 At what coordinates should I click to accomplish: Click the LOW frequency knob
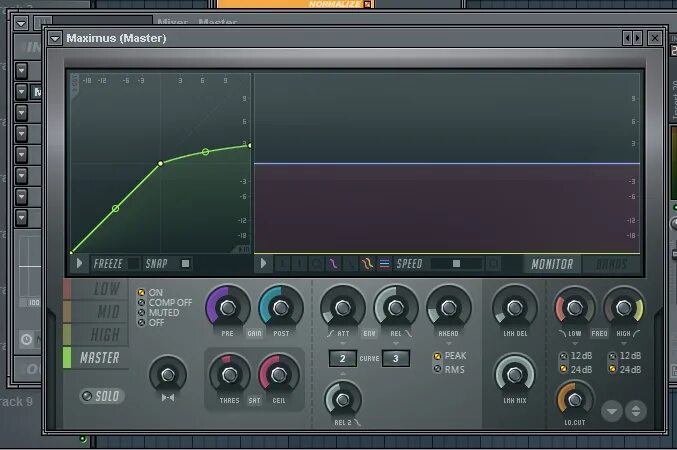[575, 307]
